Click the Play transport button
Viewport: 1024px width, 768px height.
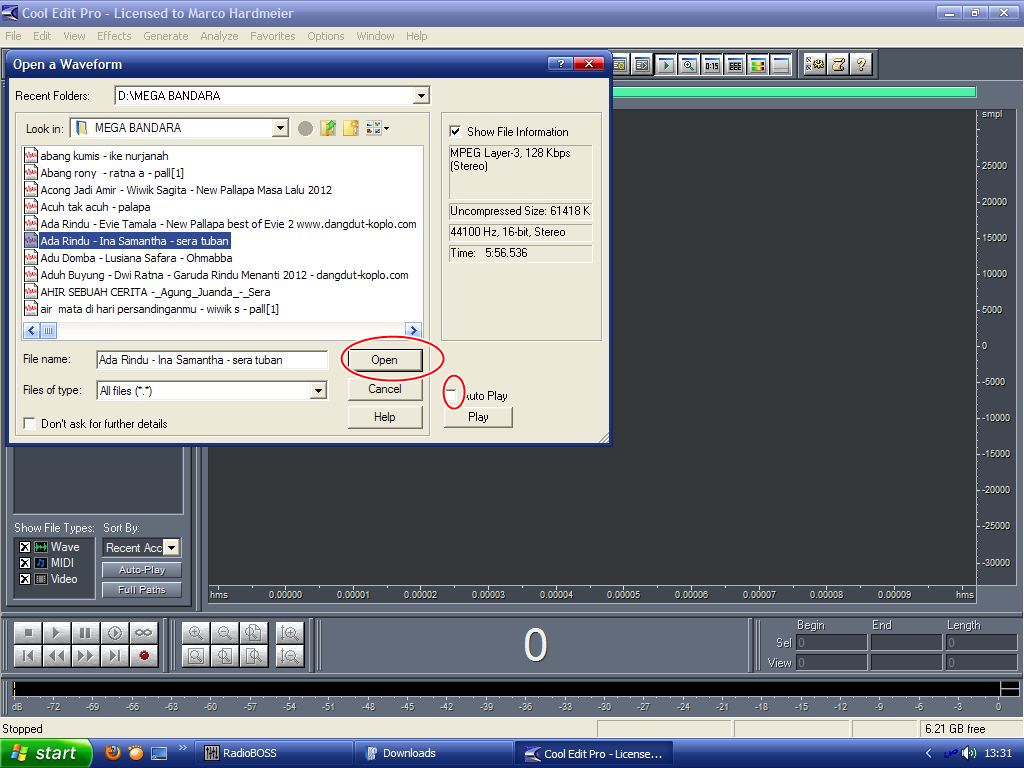tap(57, 632)
